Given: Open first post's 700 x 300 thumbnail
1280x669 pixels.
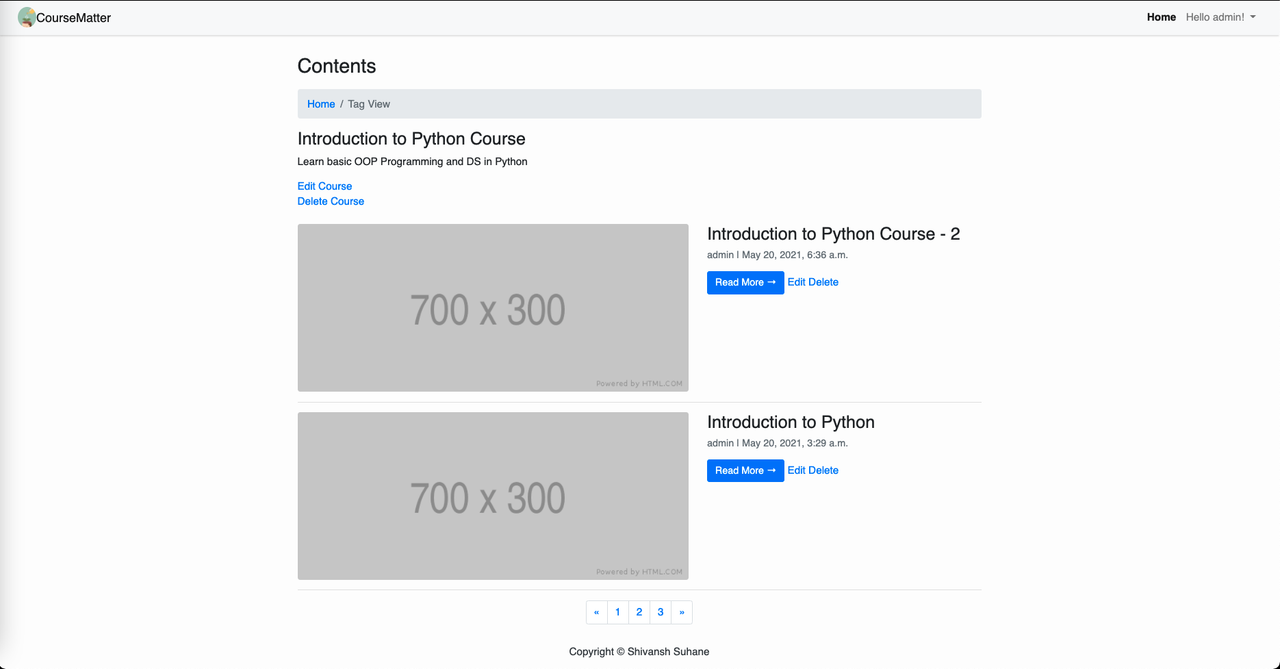Looking at the screenshot, I should [493, 308].
